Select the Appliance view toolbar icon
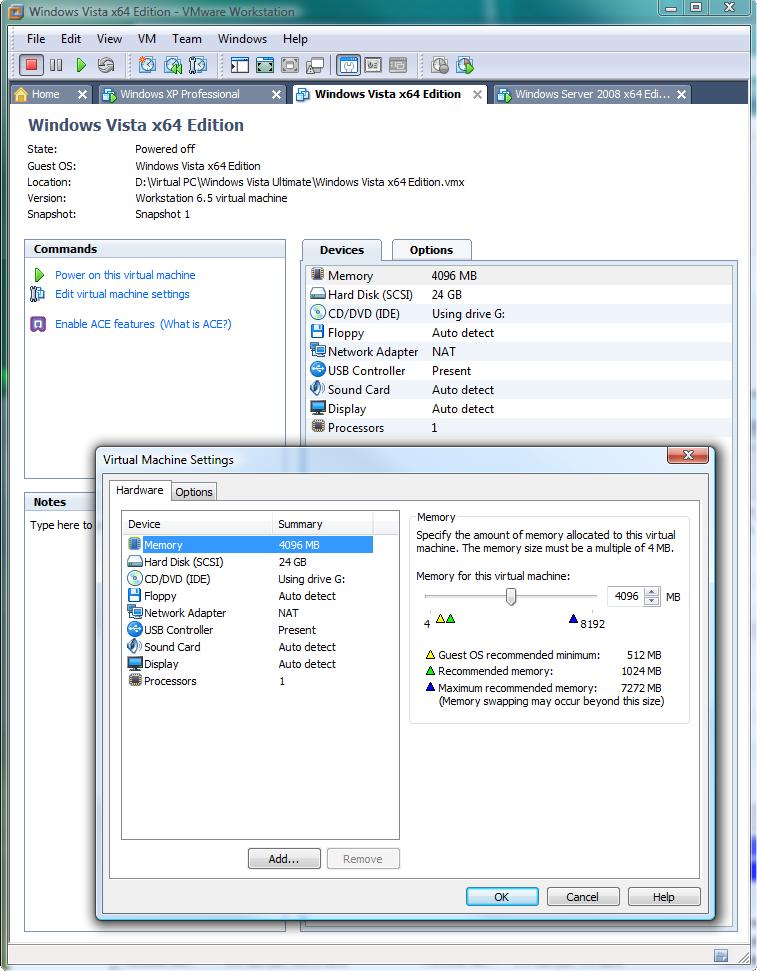 point(373,65)
